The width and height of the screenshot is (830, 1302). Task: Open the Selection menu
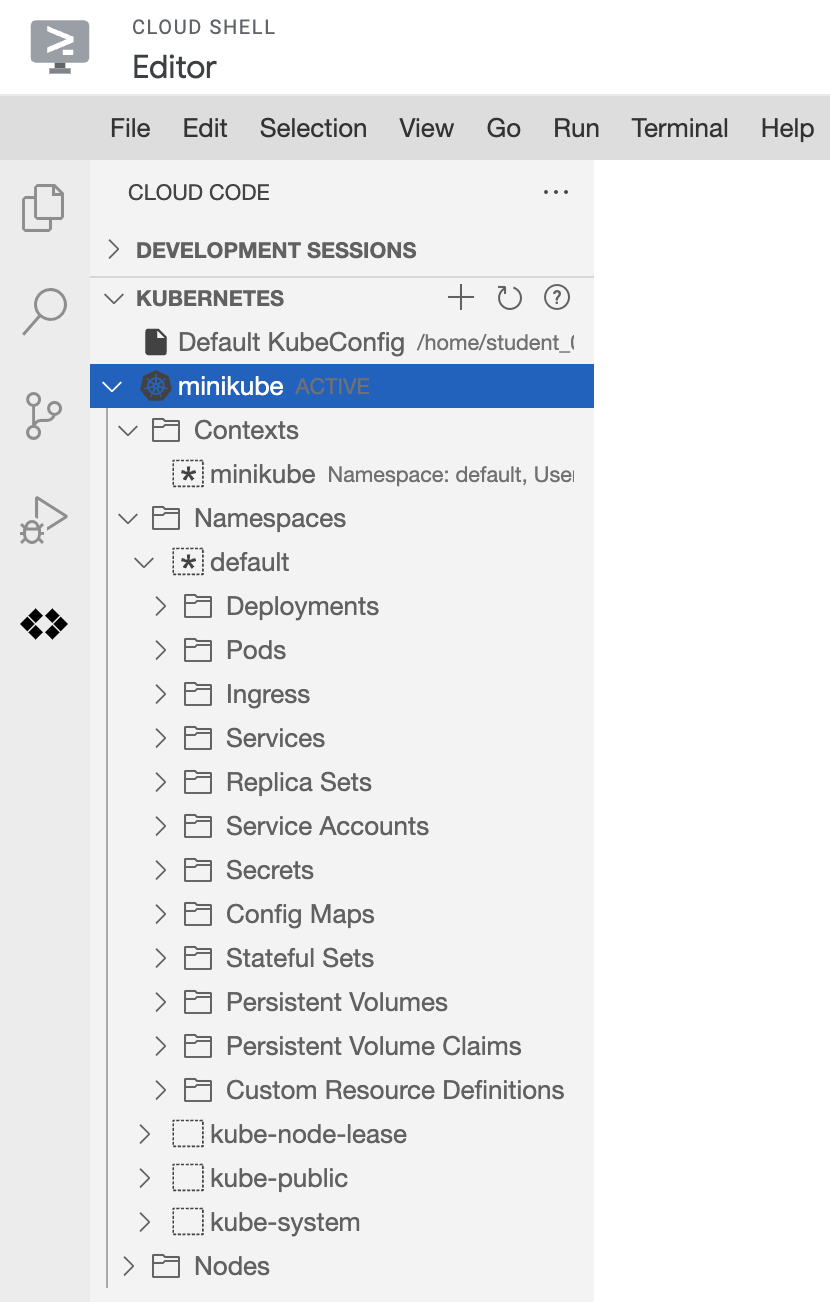tap(313, 128)
